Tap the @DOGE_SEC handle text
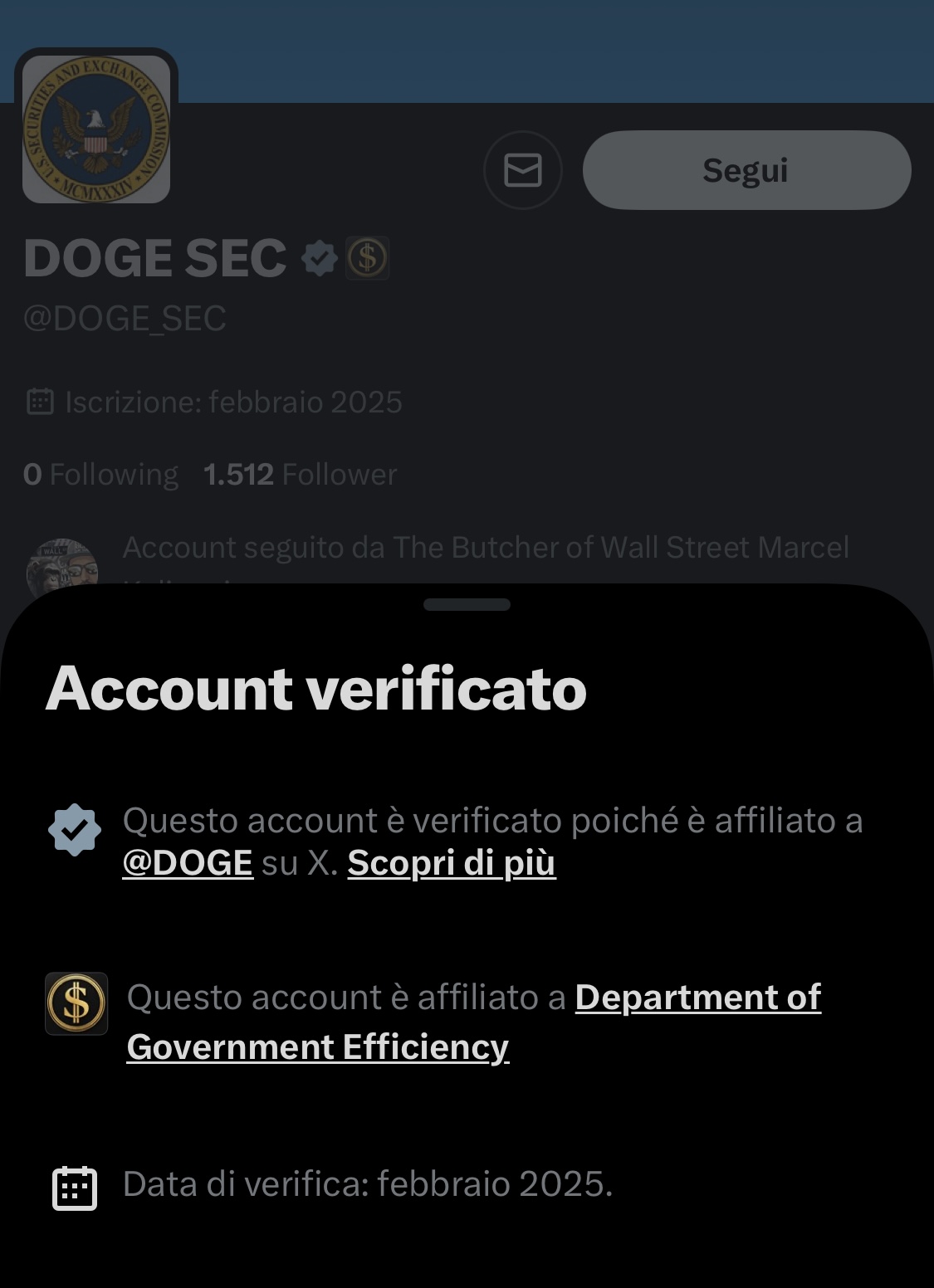934x1288 pixels. (x=125, y=319)
